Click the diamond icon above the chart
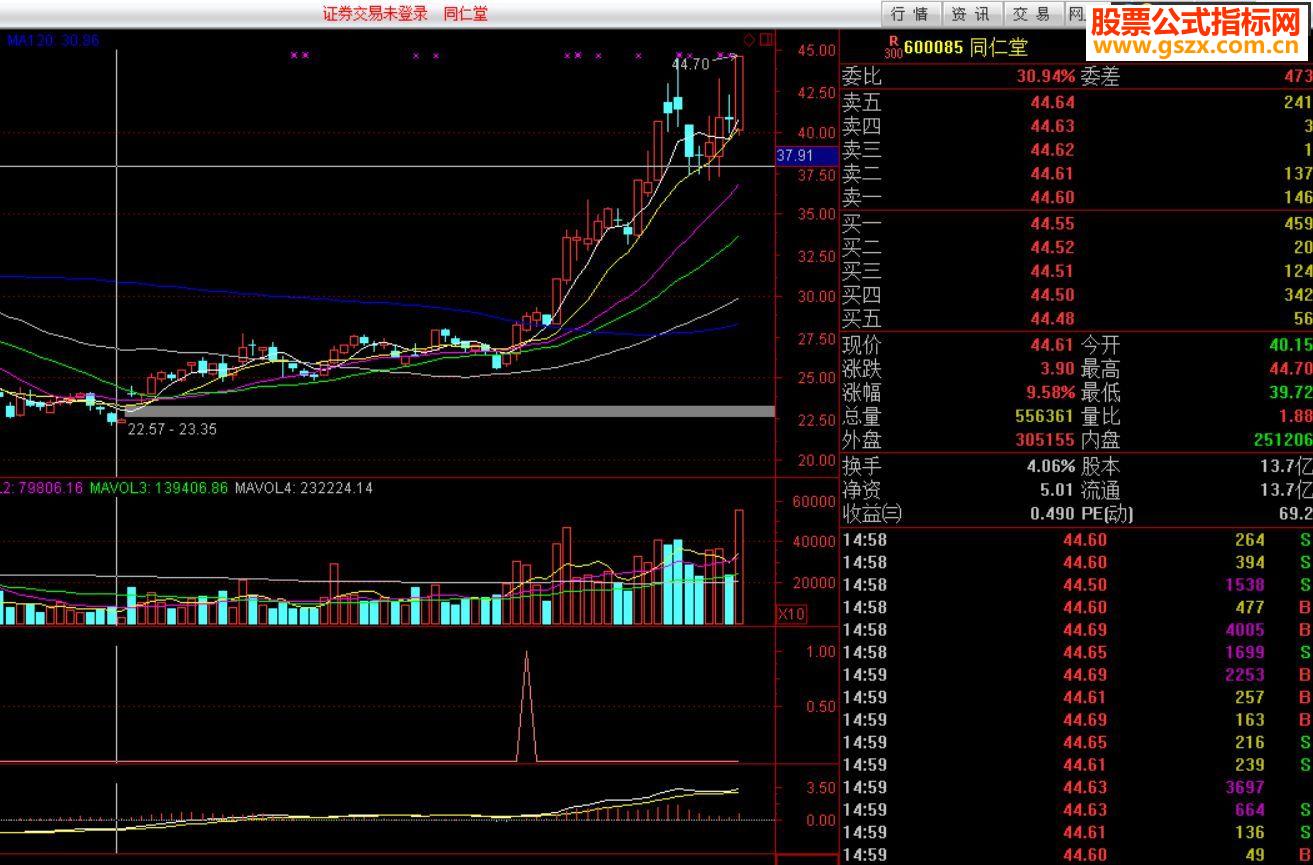1313x865 pixels. (748, 40)
